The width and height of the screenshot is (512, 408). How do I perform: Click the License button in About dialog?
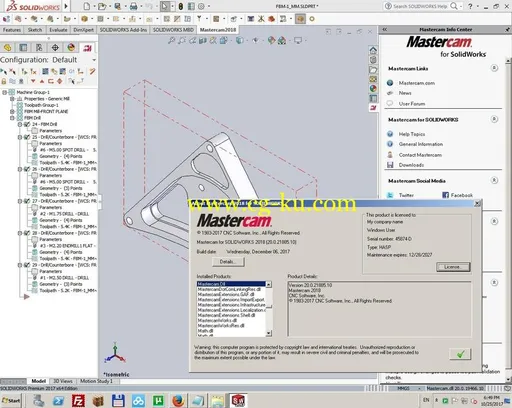click(453, 267)
